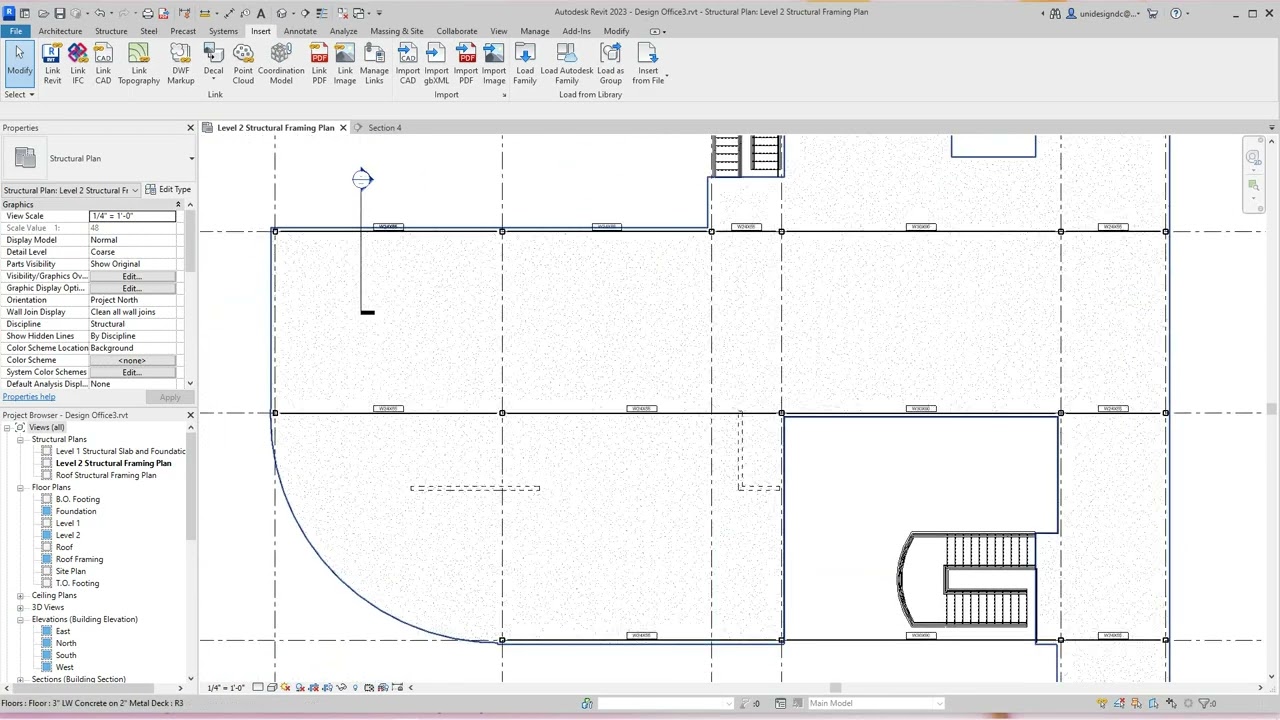
Task: Switch to the Section 4 view tab
Action: pos(384,128)
